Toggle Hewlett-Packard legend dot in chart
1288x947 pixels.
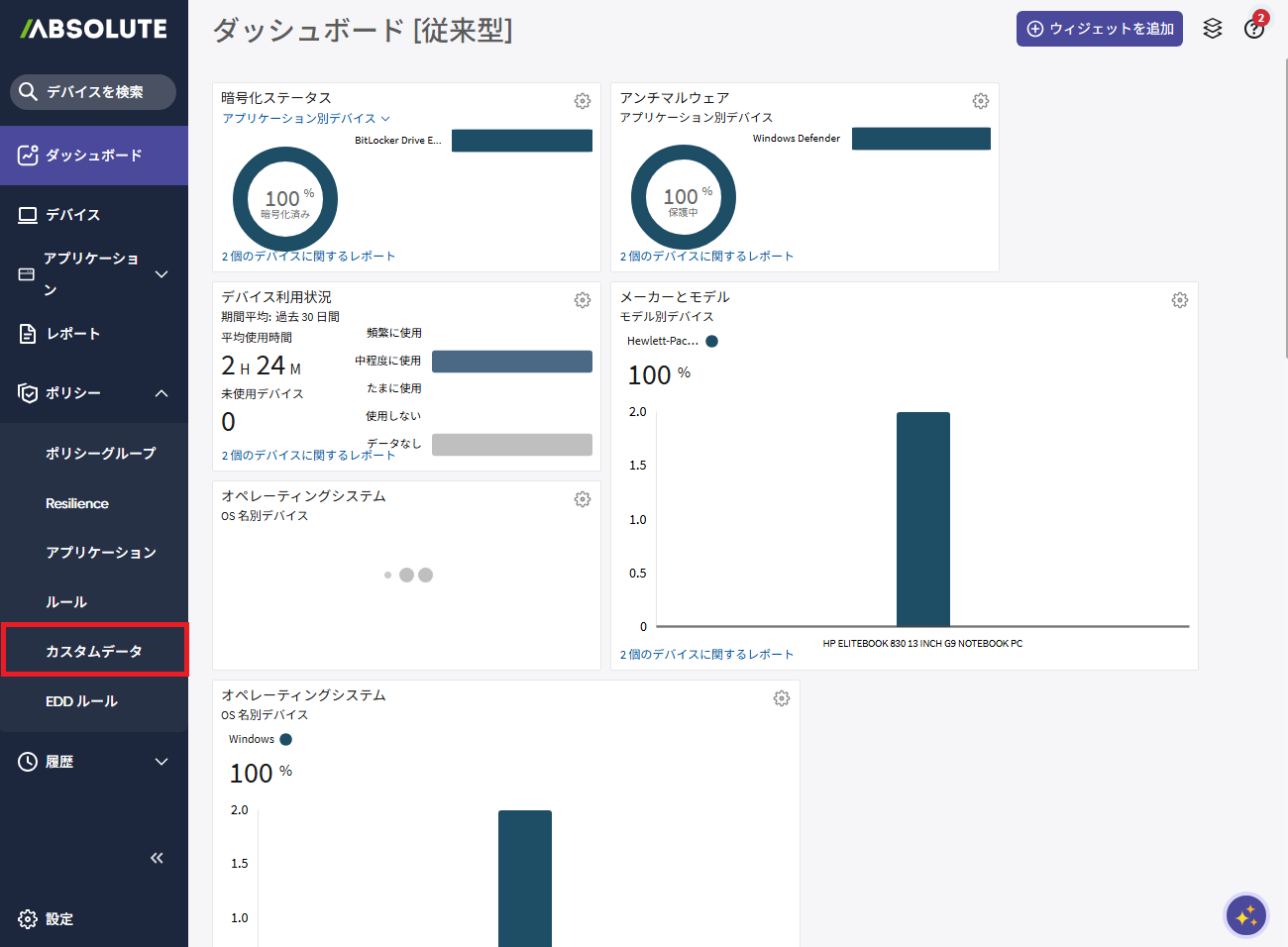click(711, 341)
